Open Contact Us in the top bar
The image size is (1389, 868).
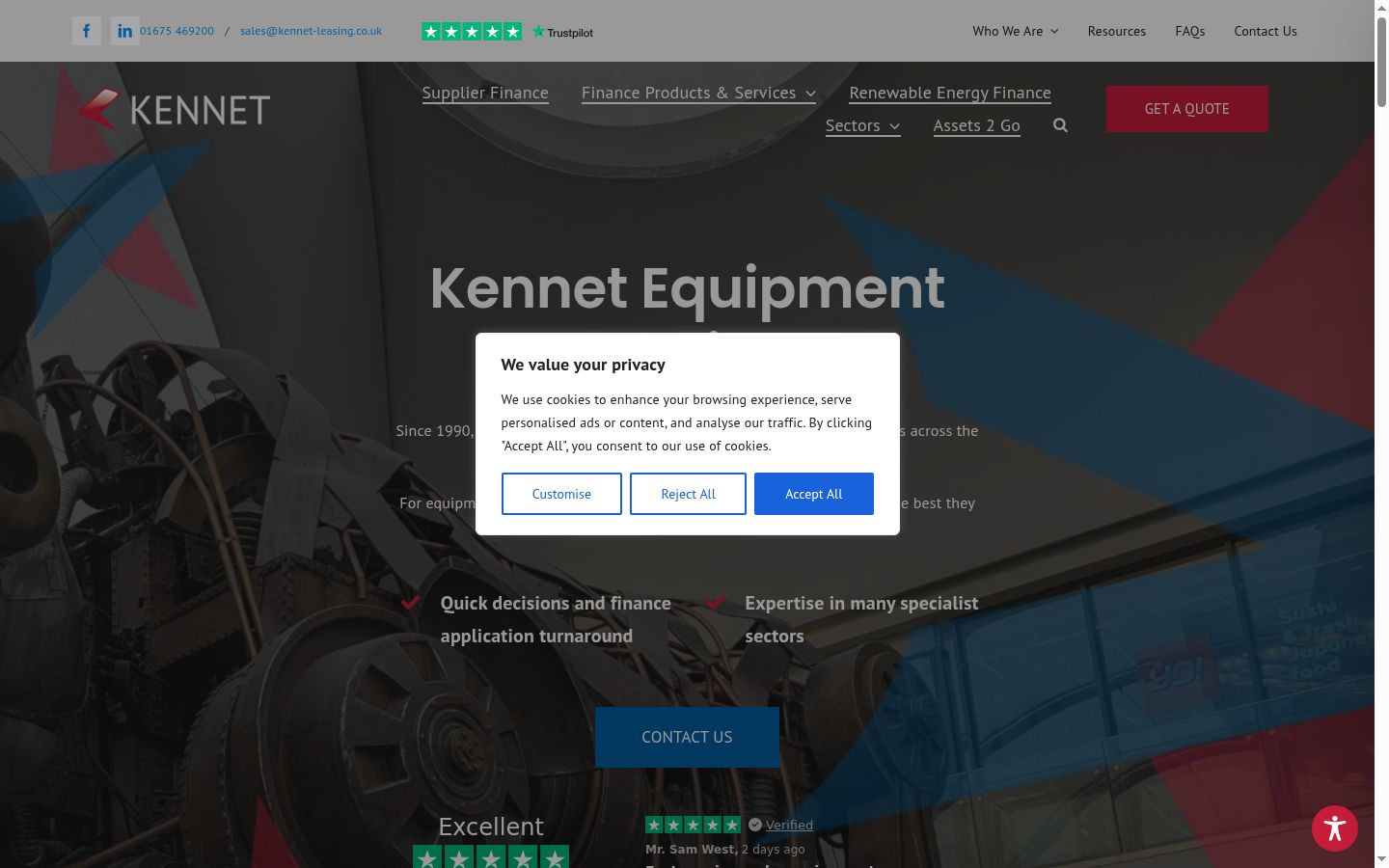point(1266,31)
